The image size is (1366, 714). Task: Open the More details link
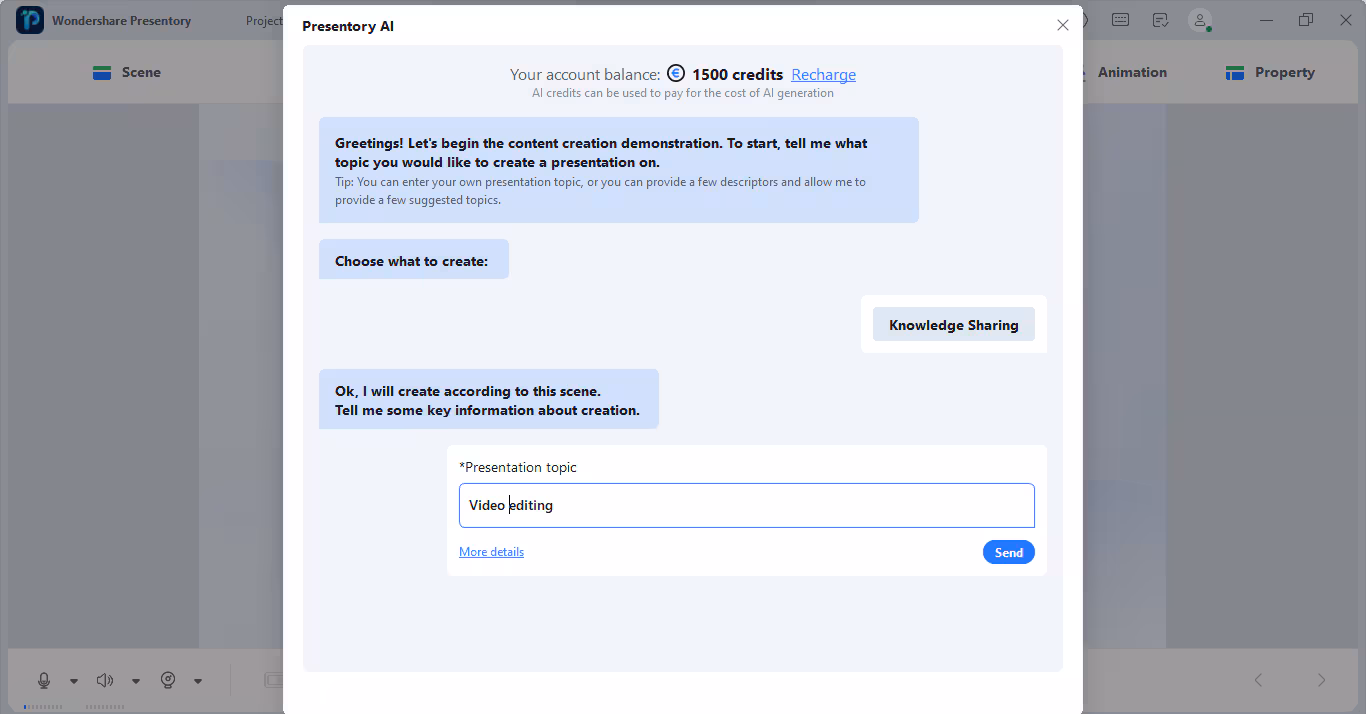click(x=491, y=552)
